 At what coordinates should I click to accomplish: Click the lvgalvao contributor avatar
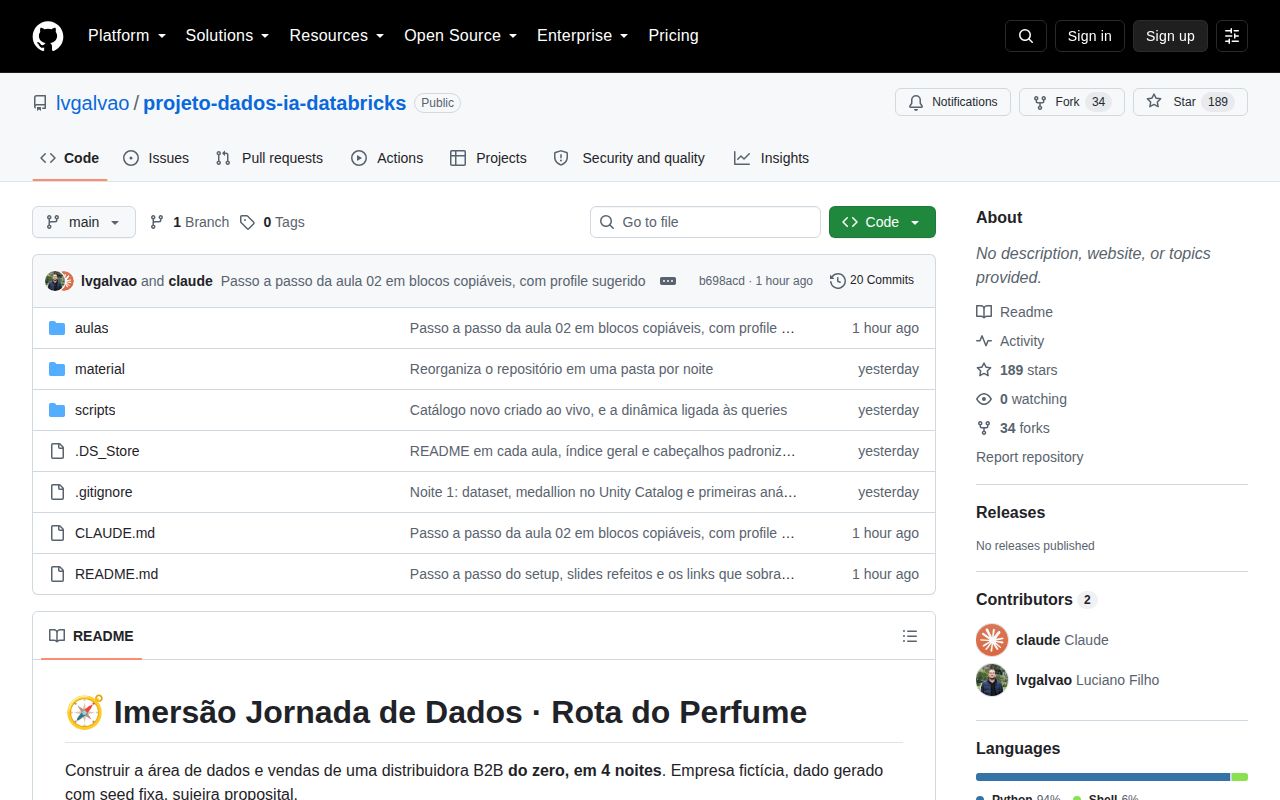coord(992,680)
